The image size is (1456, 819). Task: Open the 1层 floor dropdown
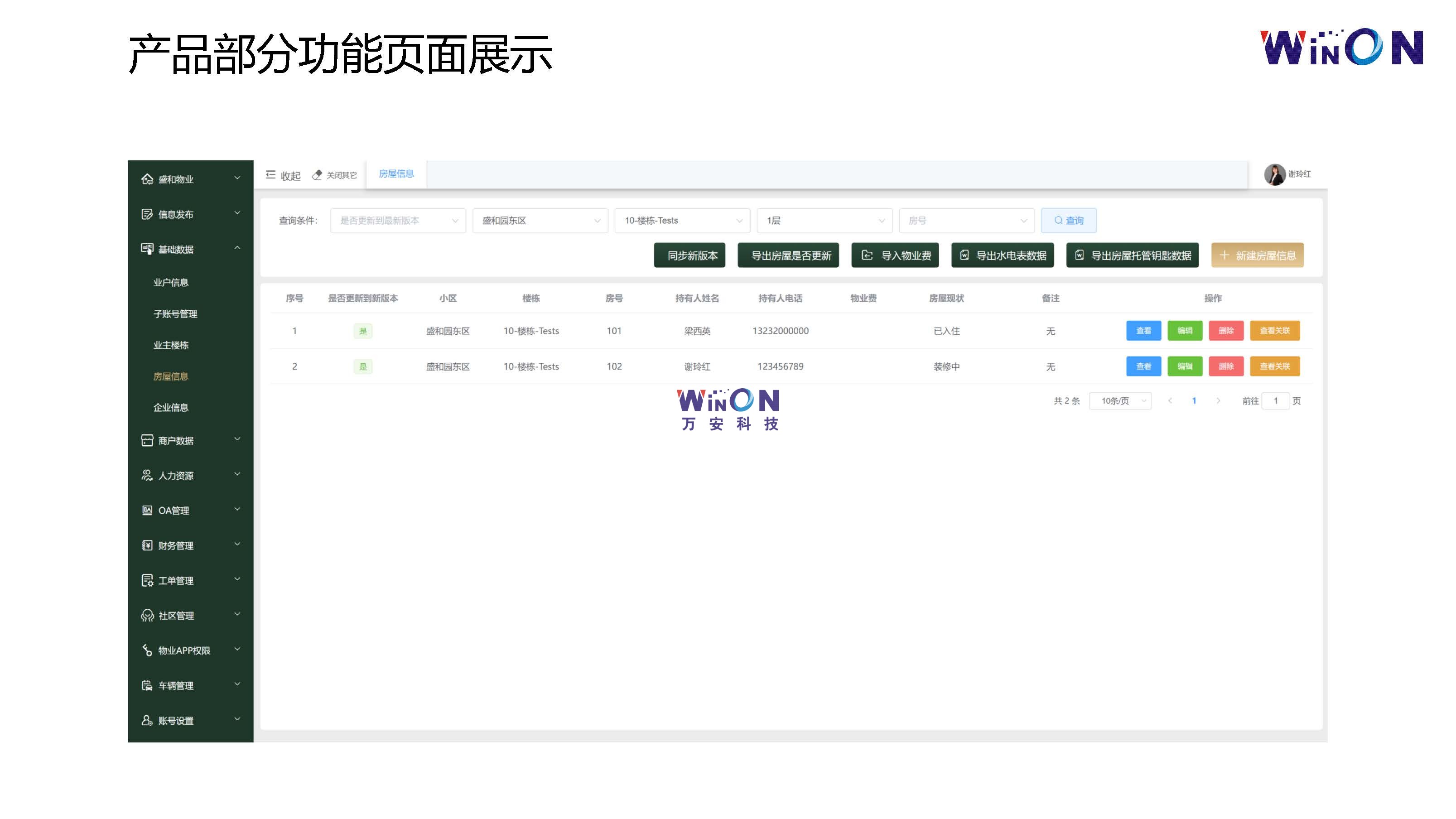824,221
